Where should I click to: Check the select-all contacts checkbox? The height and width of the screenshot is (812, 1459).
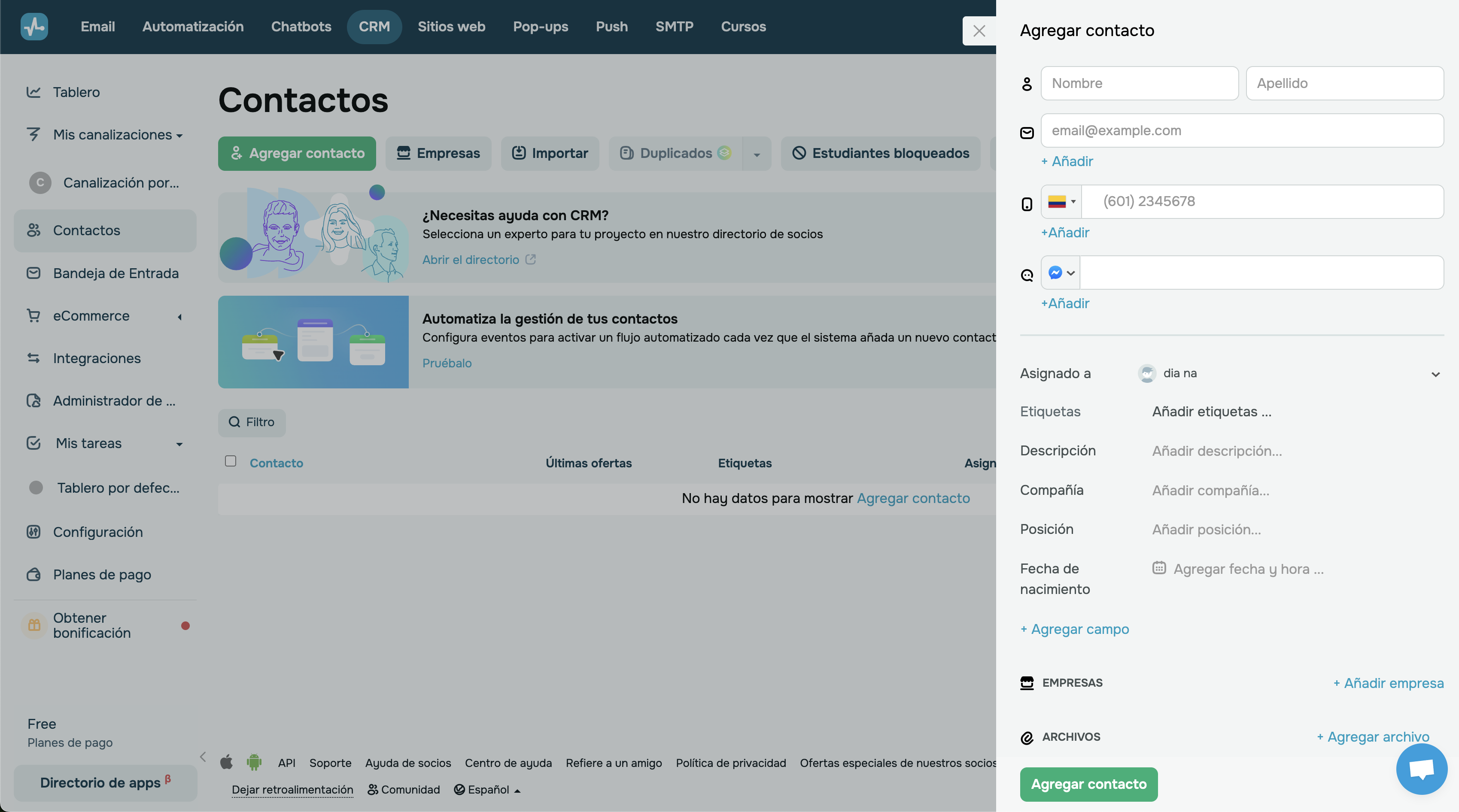[x=230, y=461]
